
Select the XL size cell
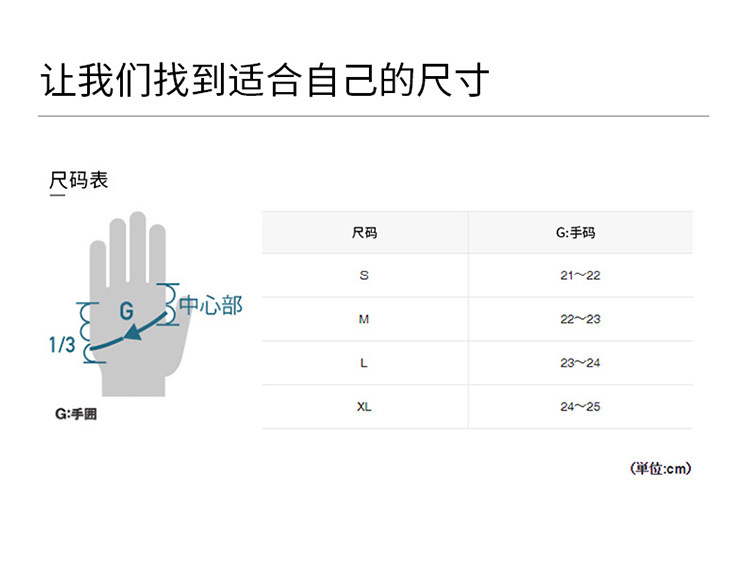pos(364,407)
